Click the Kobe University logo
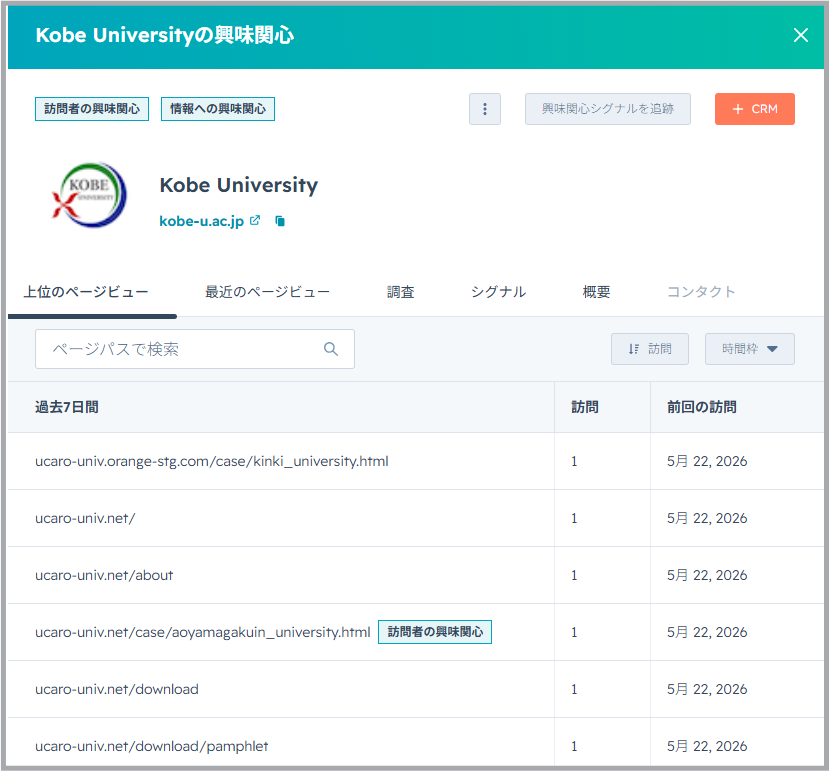Screen dimensions: 830x772 [89, 195]
